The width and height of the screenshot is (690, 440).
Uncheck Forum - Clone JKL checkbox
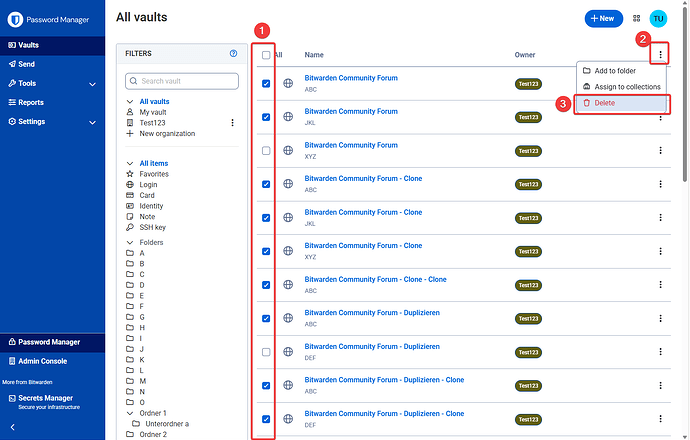click(266, 217)
